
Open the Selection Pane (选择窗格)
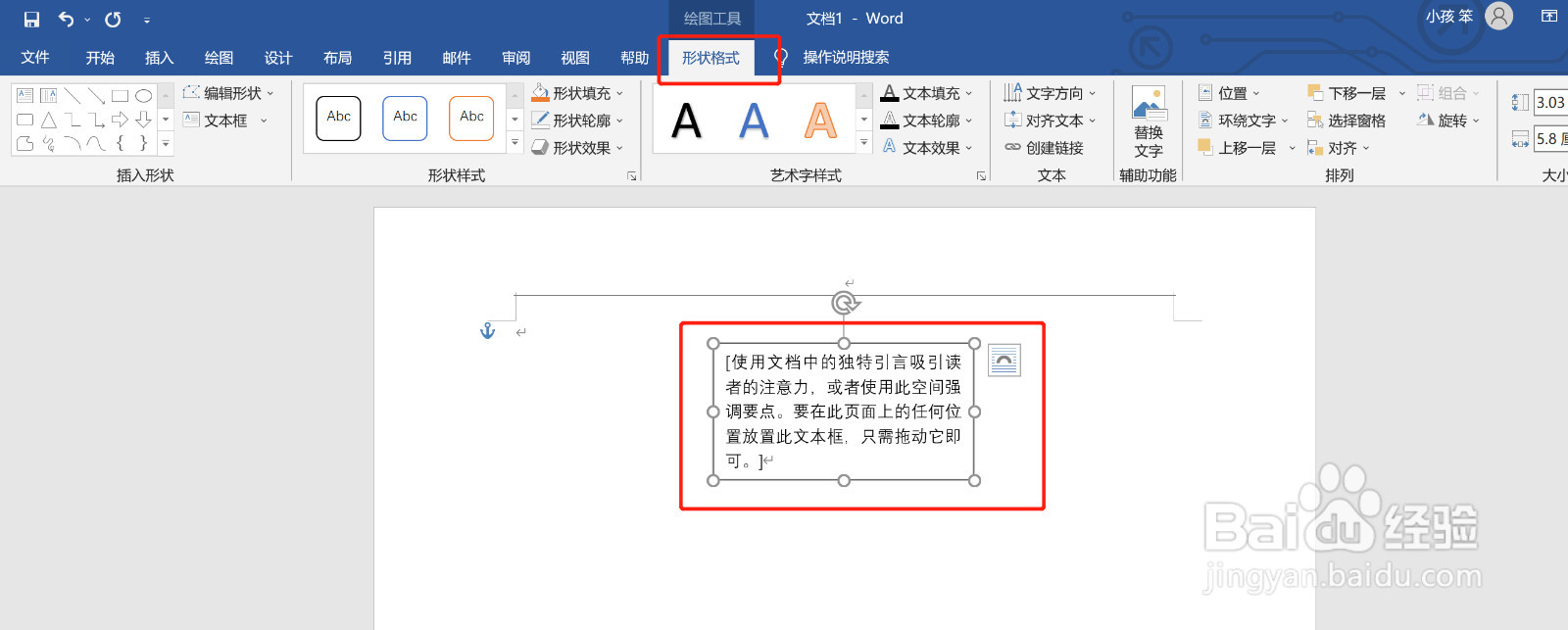[1347, 121]
